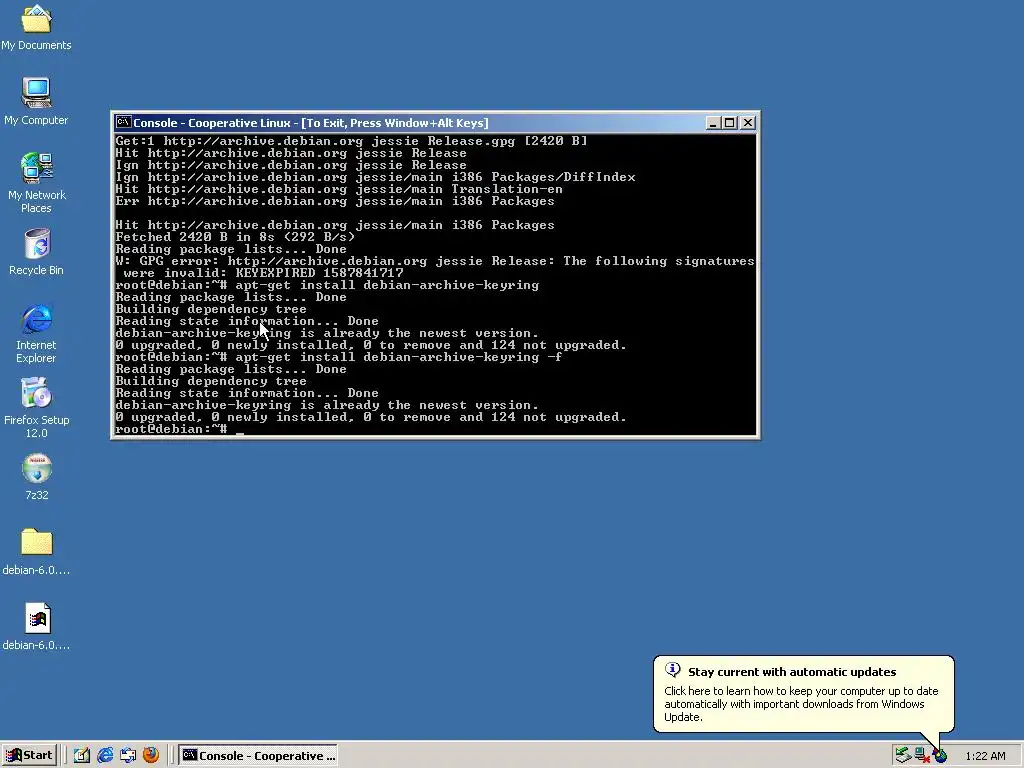Click the Console - Cooperative taskbar button

pyautogui.click(x=259, y=756)
